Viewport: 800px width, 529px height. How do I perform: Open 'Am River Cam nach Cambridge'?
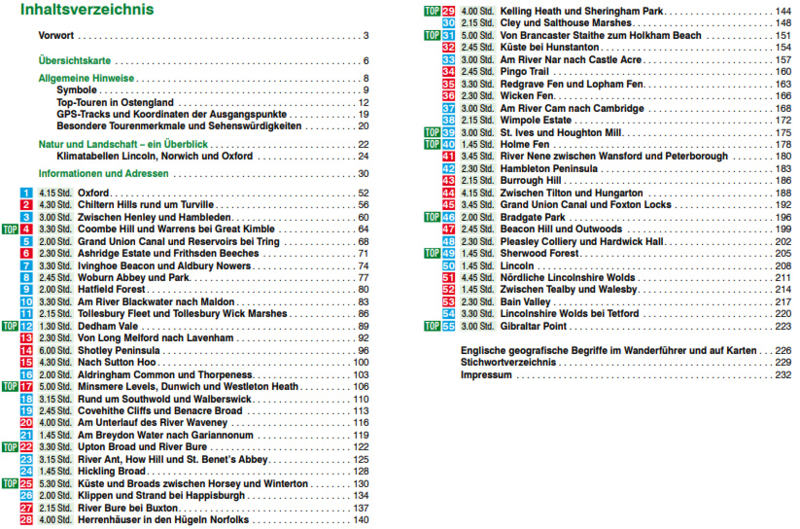click(572, 108)
